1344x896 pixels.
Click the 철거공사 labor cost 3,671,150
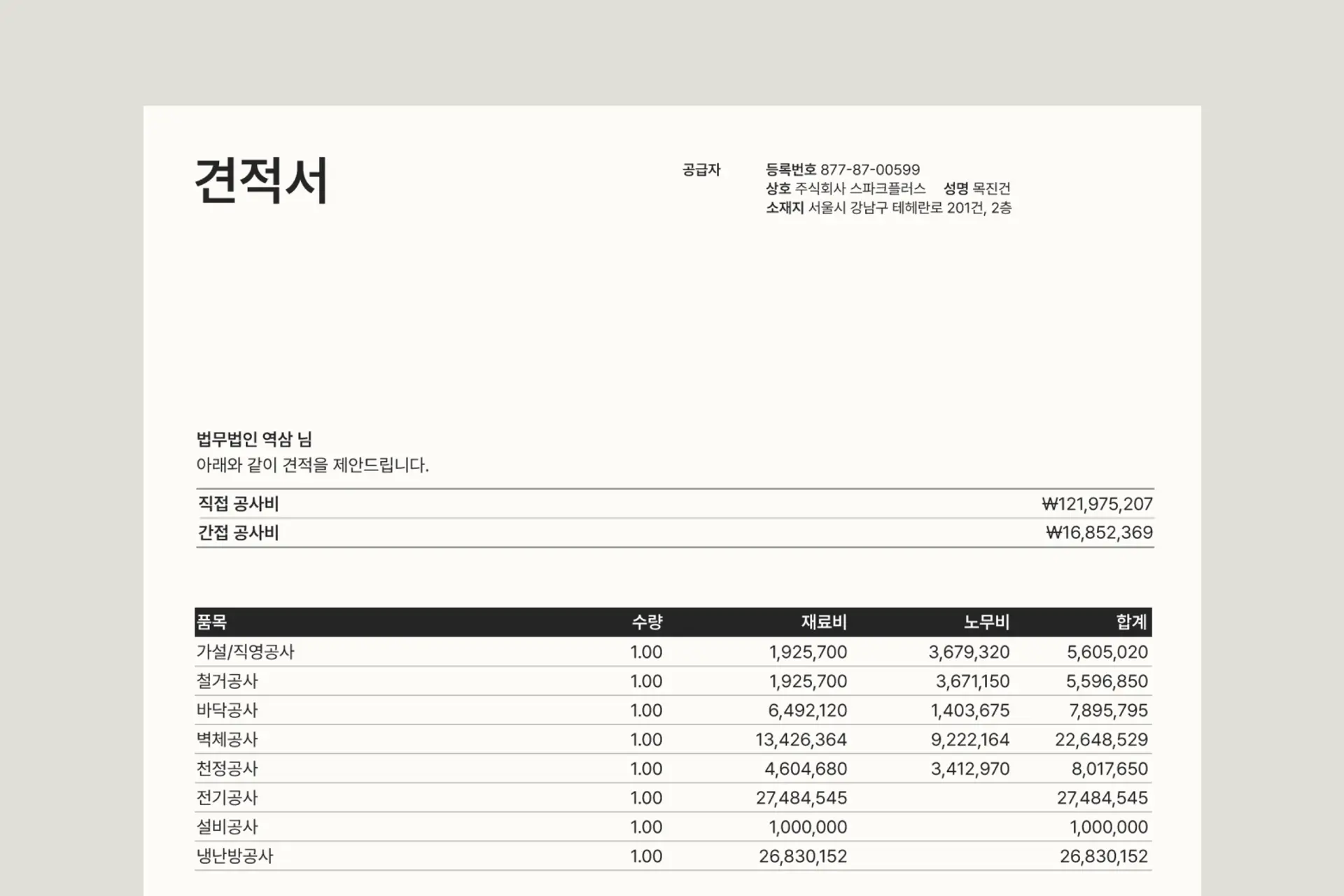[973, 681]
